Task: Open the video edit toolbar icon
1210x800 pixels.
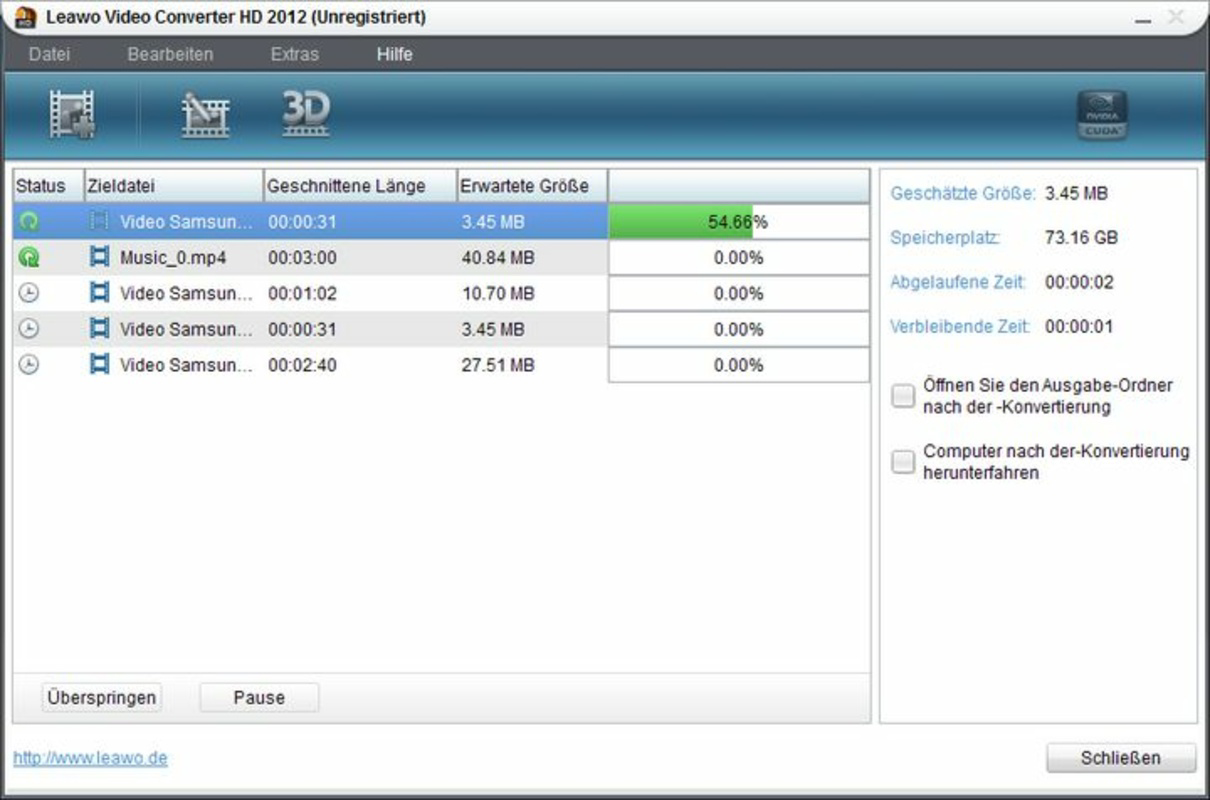Action: (x=205, y=115)
